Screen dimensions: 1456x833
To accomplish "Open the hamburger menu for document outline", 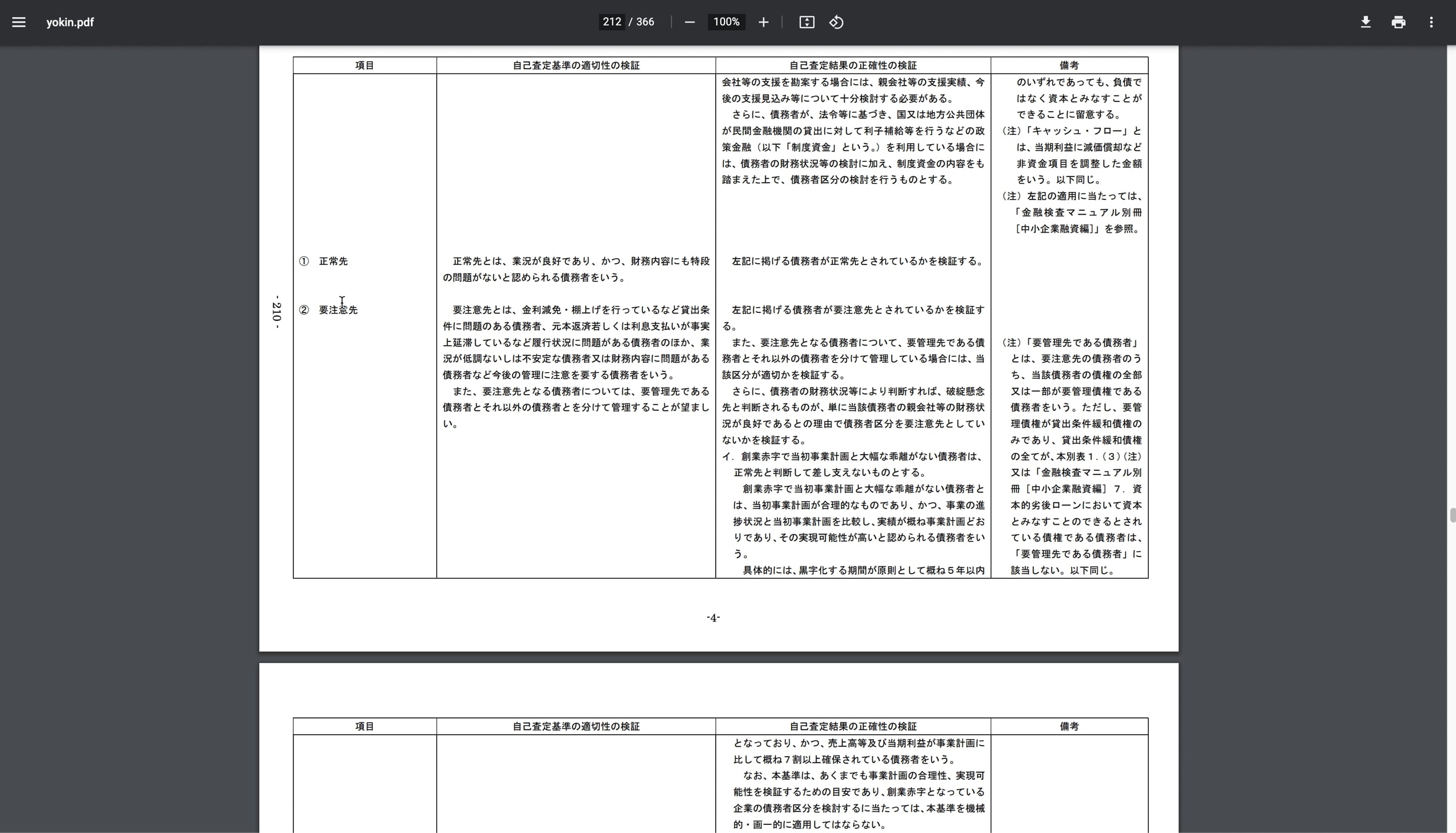I will pyautogui.click(x=19, y=22).
